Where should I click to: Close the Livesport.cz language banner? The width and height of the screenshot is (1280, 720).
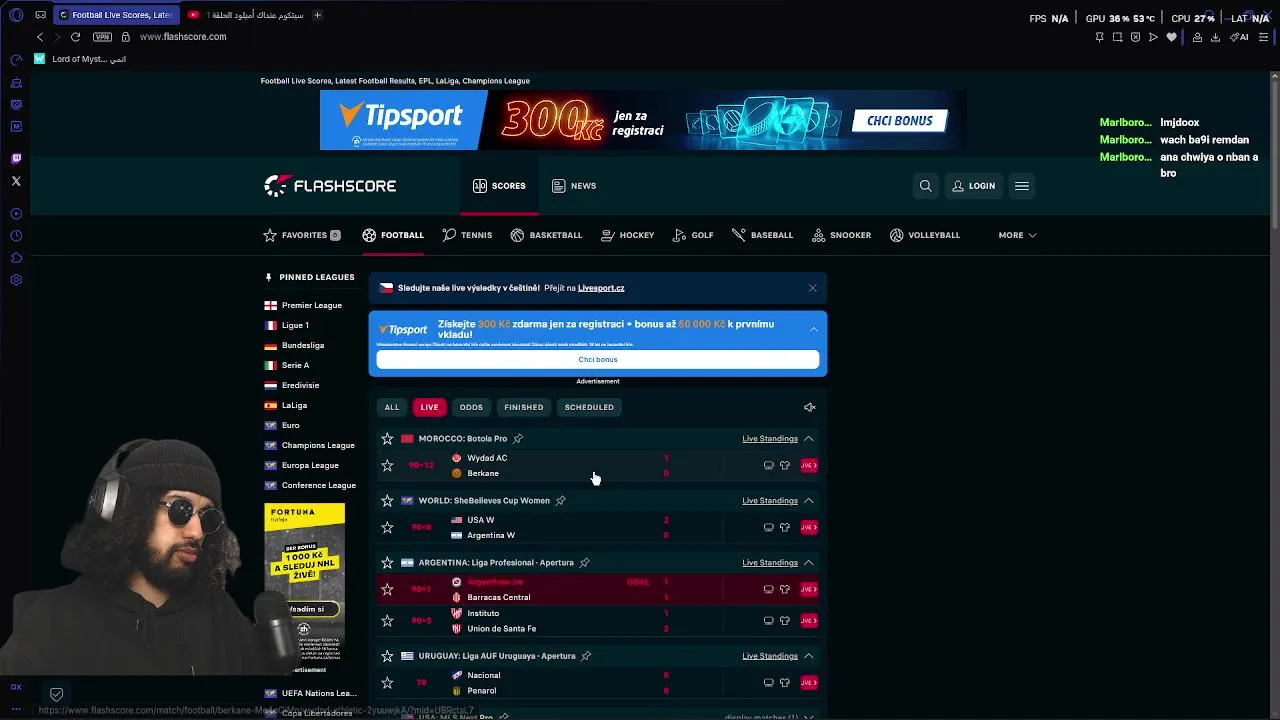coord(812,288)
